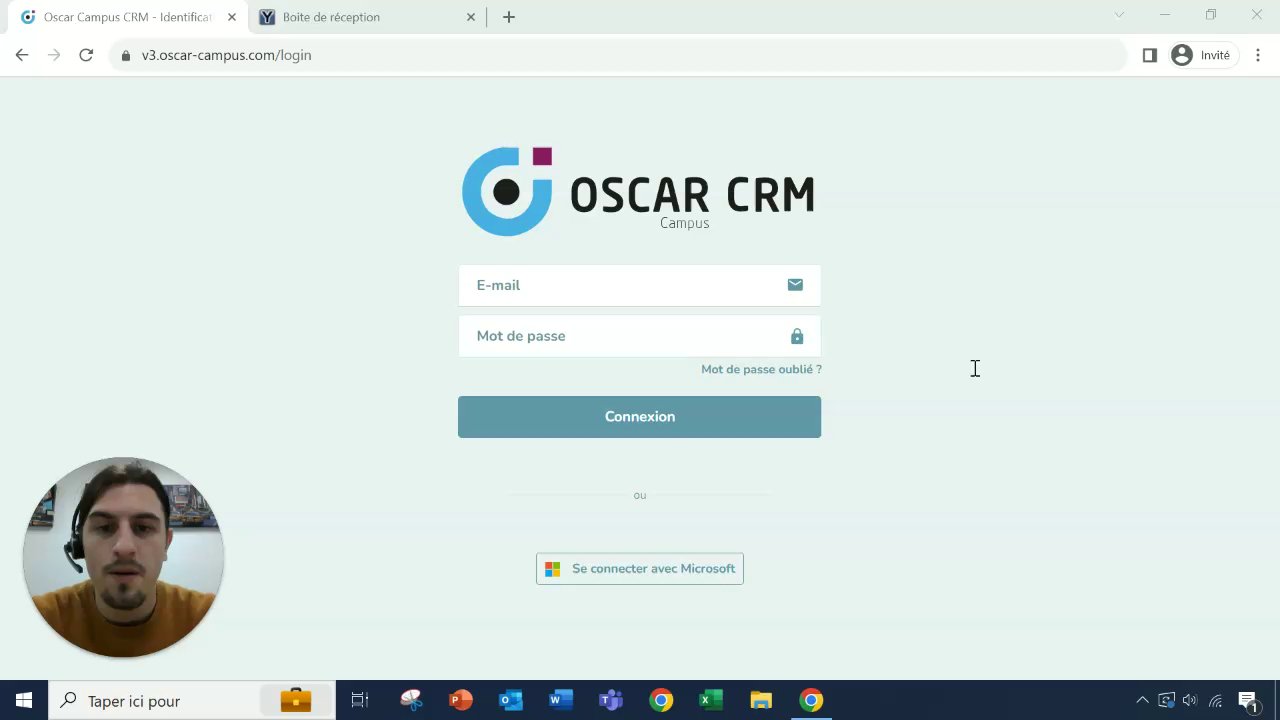Click the Mot de passe input field
Screen dimensions: 1280x720
(639, 336)
